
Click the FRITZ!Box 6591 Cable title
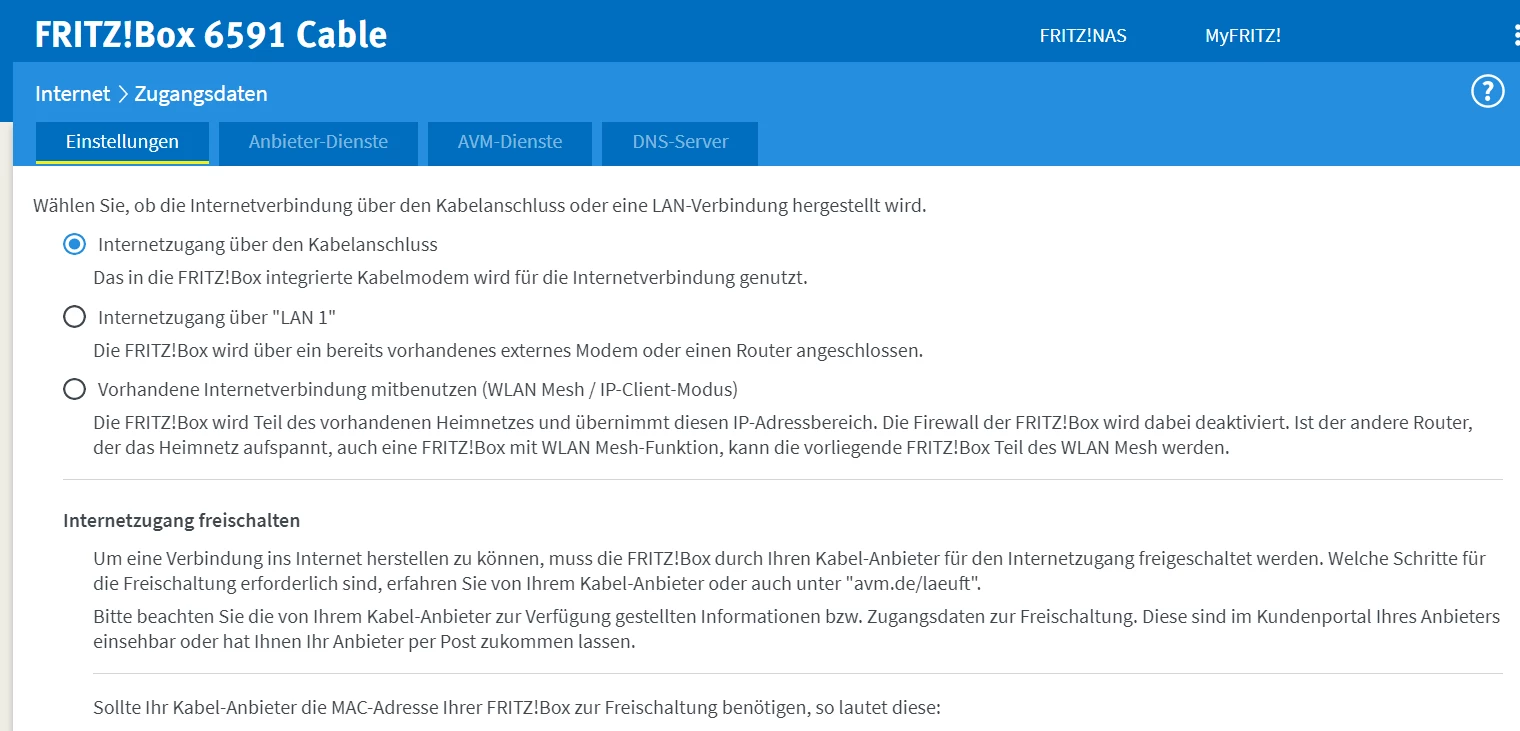click(211, 35)
